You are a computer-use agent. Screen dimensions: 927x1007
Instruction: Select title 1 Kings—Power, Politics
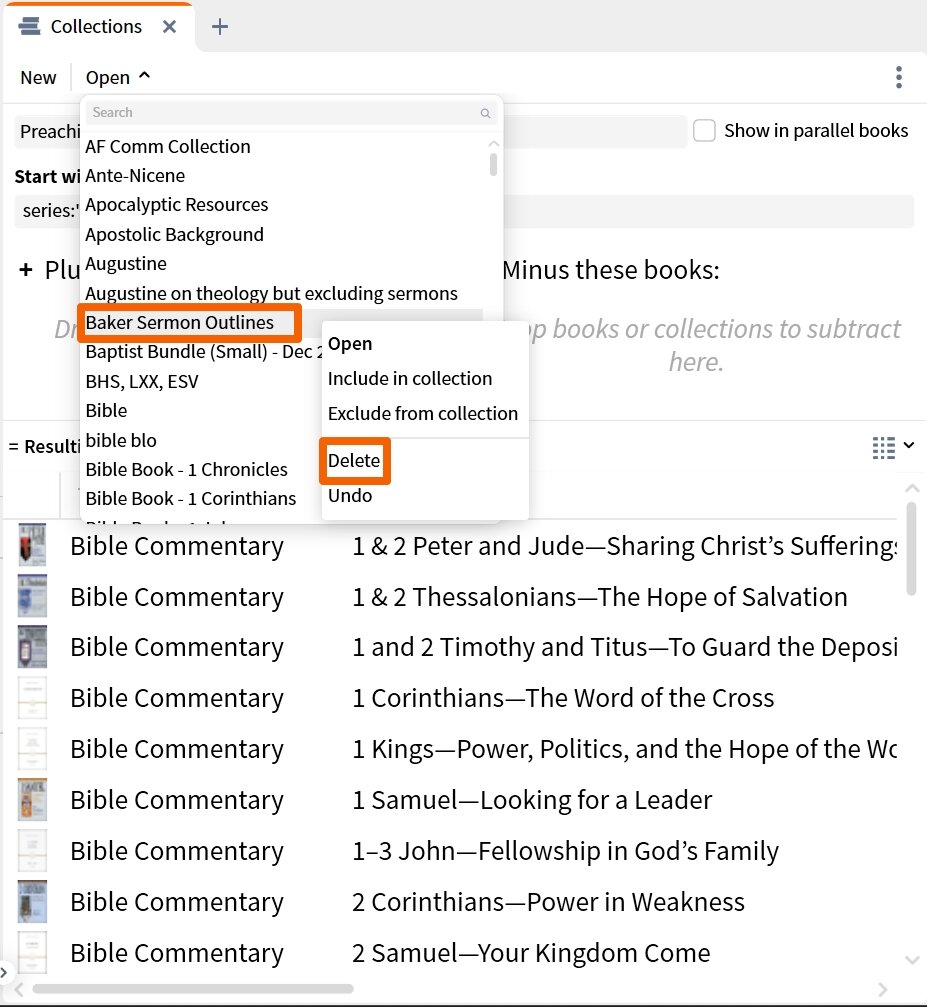pyautogui.click(x=624, y=749)
